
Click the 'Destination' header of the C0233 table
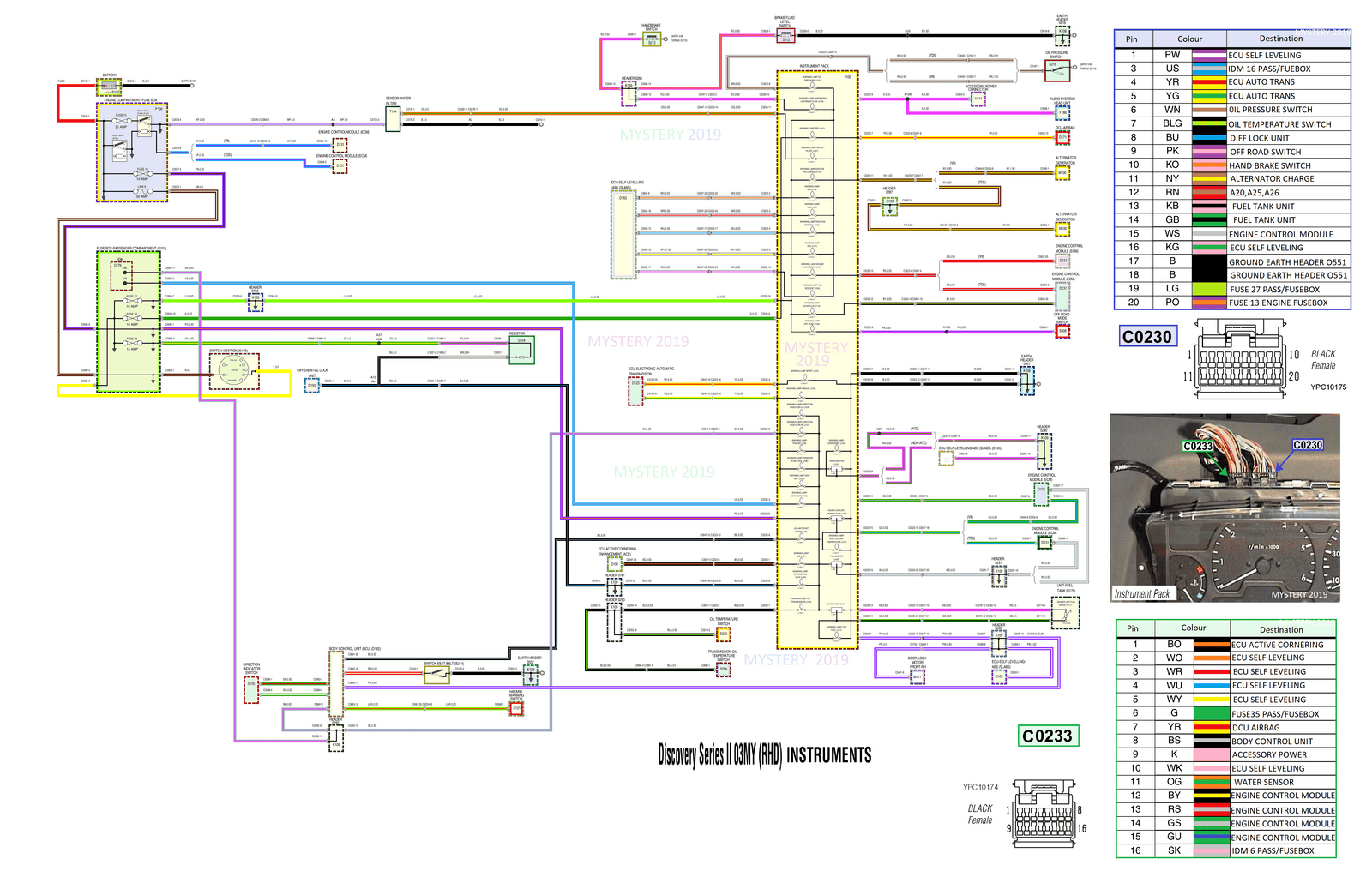(x=1281, y=629)
